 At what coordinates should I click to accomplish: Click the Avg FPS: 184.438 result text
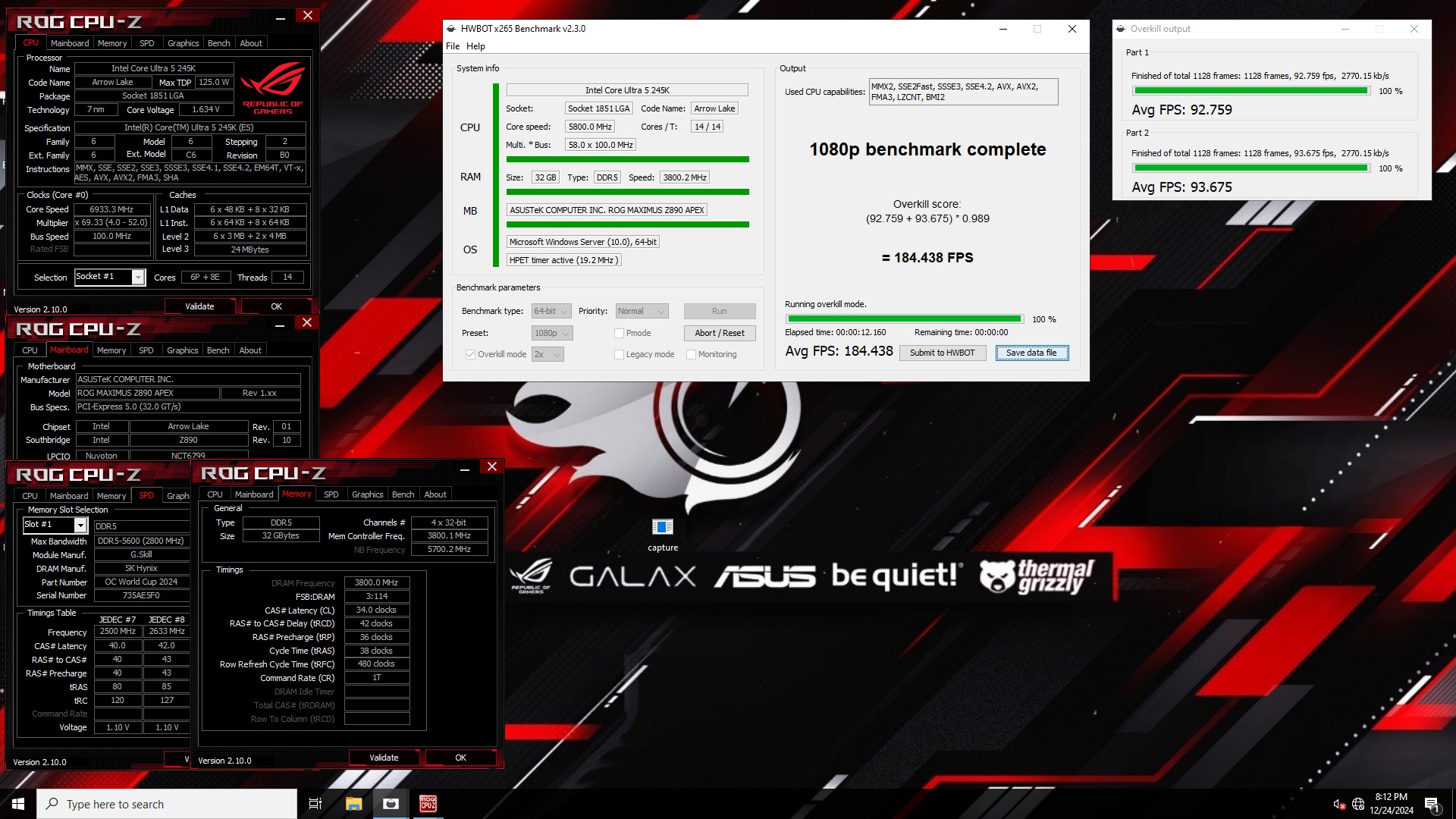[x=839, y=351]
